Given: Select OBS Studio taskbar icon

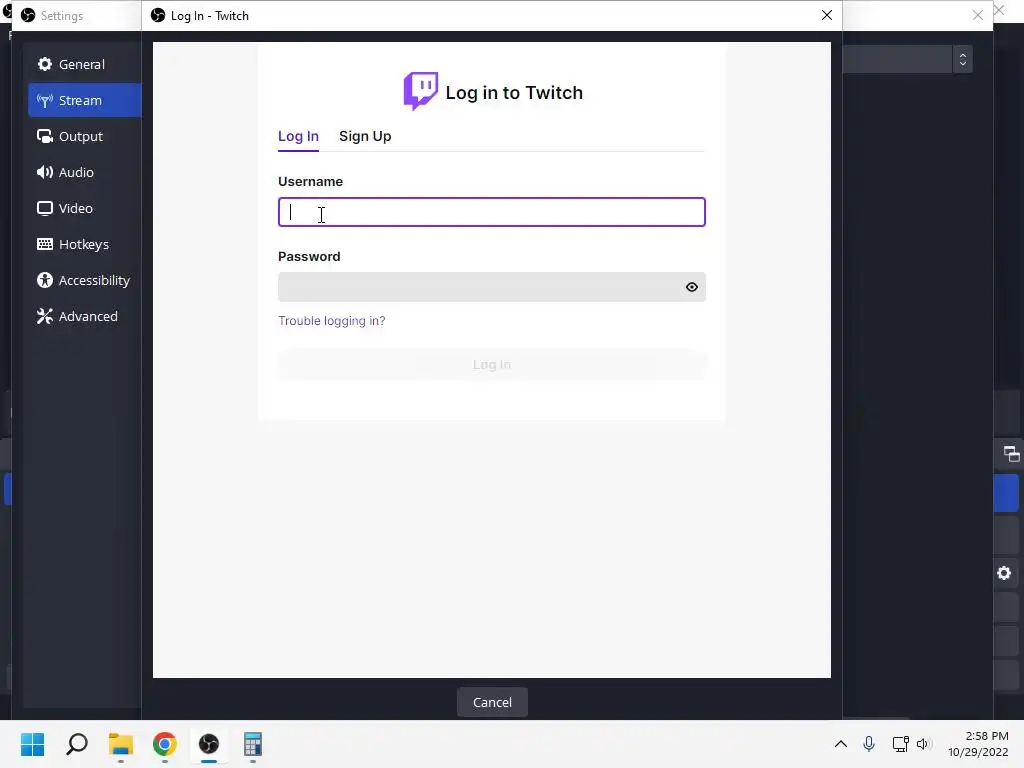Looking at the screenshot, I should tap(209, 744).
